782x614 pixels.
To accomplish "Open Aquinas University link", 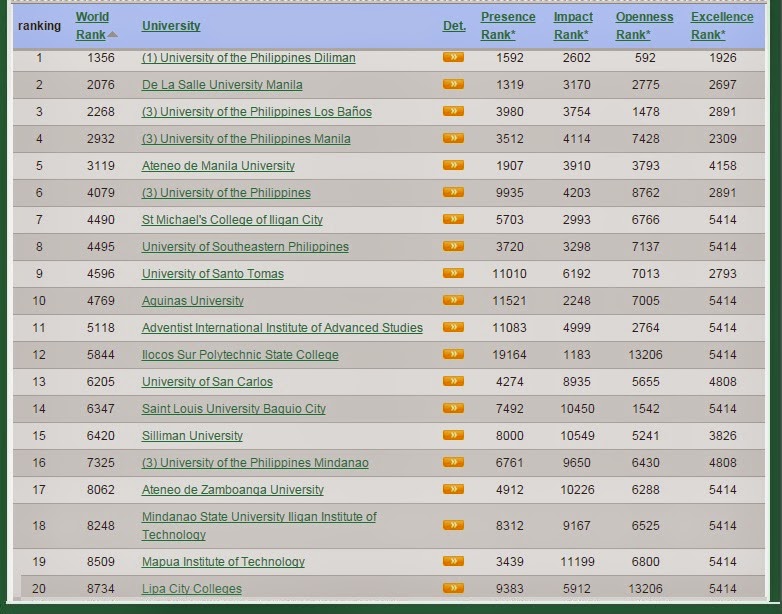I will pyautogui.click(x=193, y=300).
